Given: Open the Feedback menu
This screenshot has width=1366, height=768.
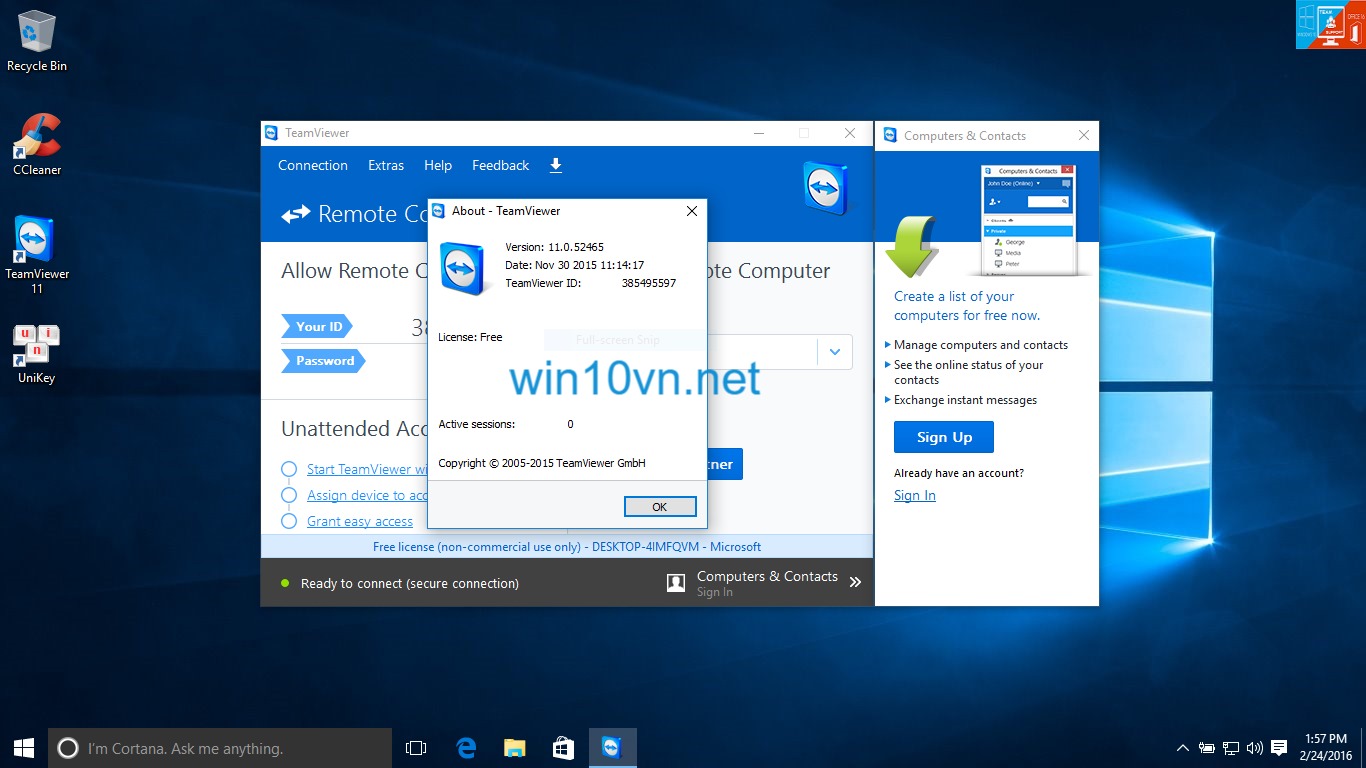Looking at the screenshot, I should point(501,165).
